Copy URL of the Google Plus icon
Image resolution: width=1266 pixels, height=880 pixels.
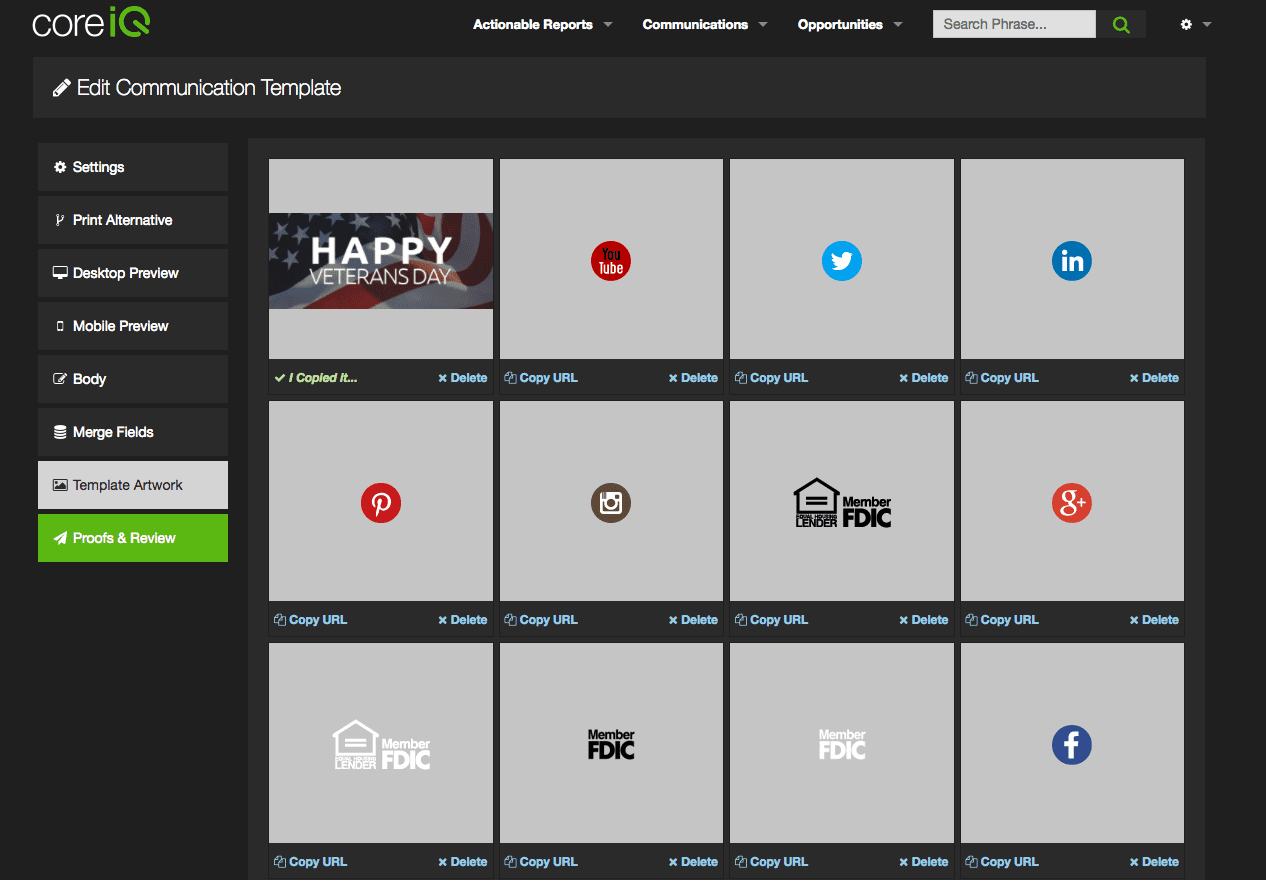[1002, 620]
